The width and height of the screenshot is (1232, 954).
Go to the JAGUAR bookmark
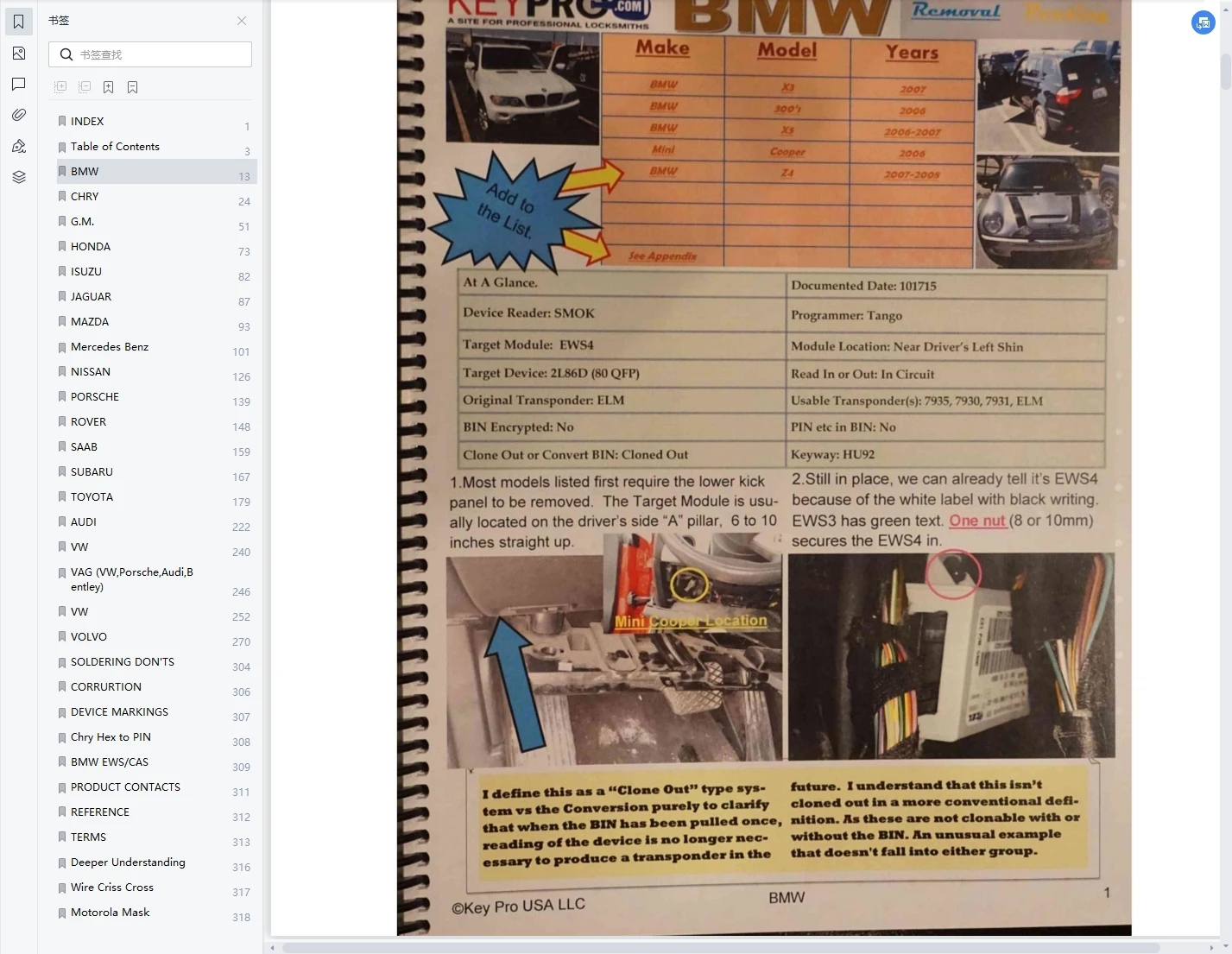[156, 297]
